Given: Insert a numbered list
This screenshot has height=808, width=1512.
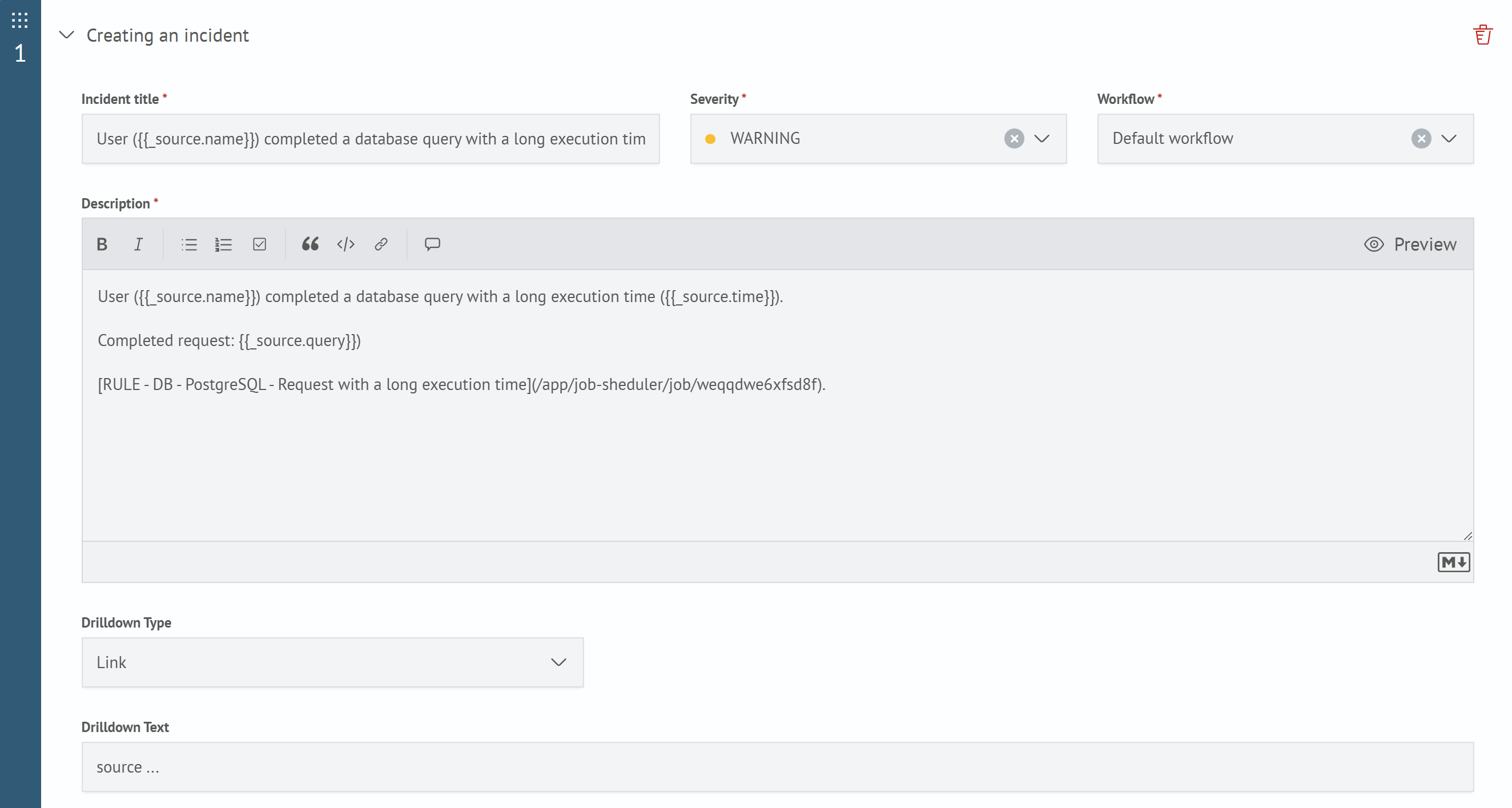Looking at the screenshot, I should tap(224, 244).
